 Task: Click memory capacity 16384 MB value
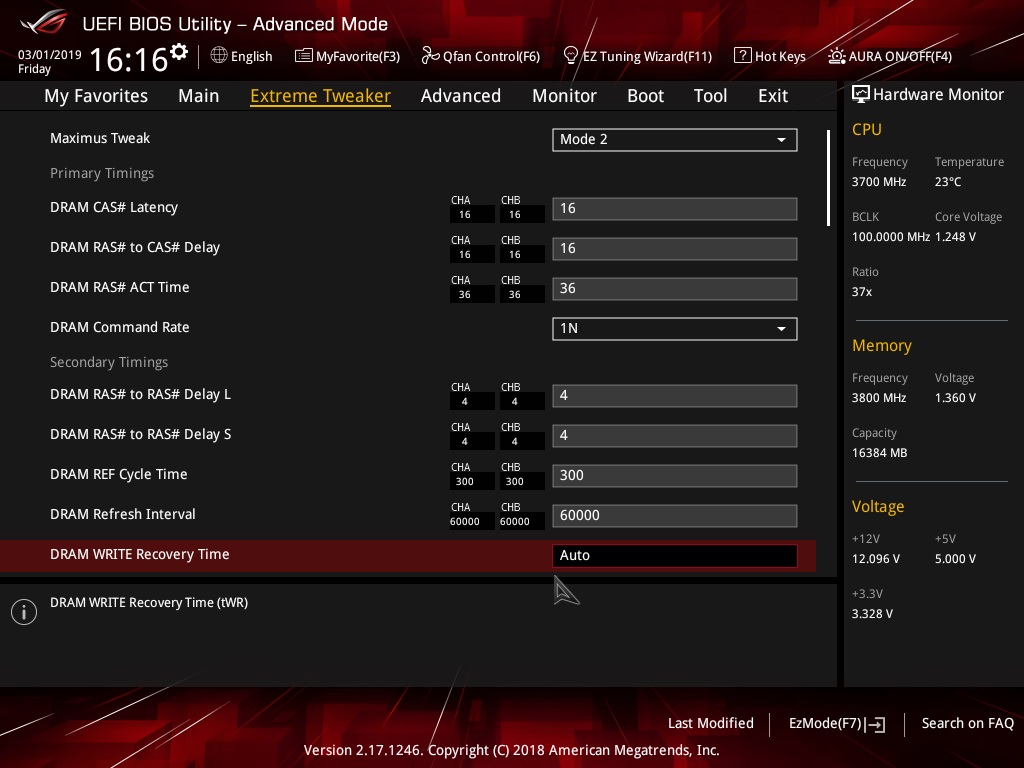879,453
